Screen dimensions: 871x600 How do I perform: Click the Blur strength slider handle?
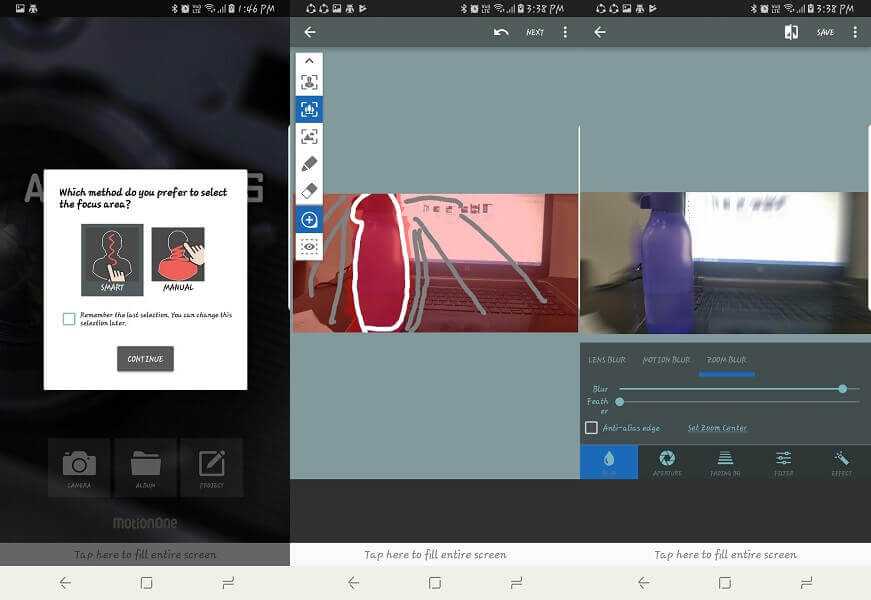(843, 388)
